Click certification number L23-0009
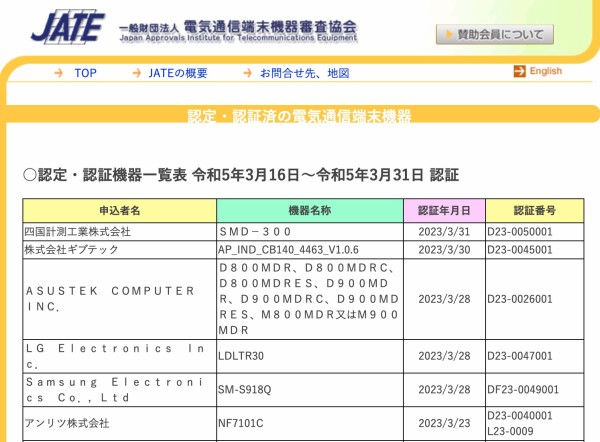The width and height of the screenshot is (600, 442). click(510, 431)
